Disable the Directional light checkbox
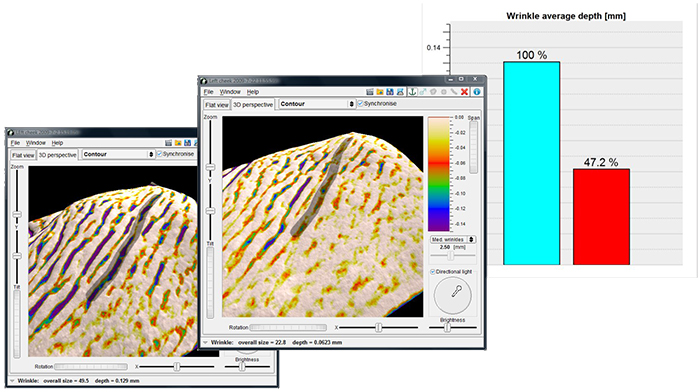700x392 pixels. tap(433, 271)
